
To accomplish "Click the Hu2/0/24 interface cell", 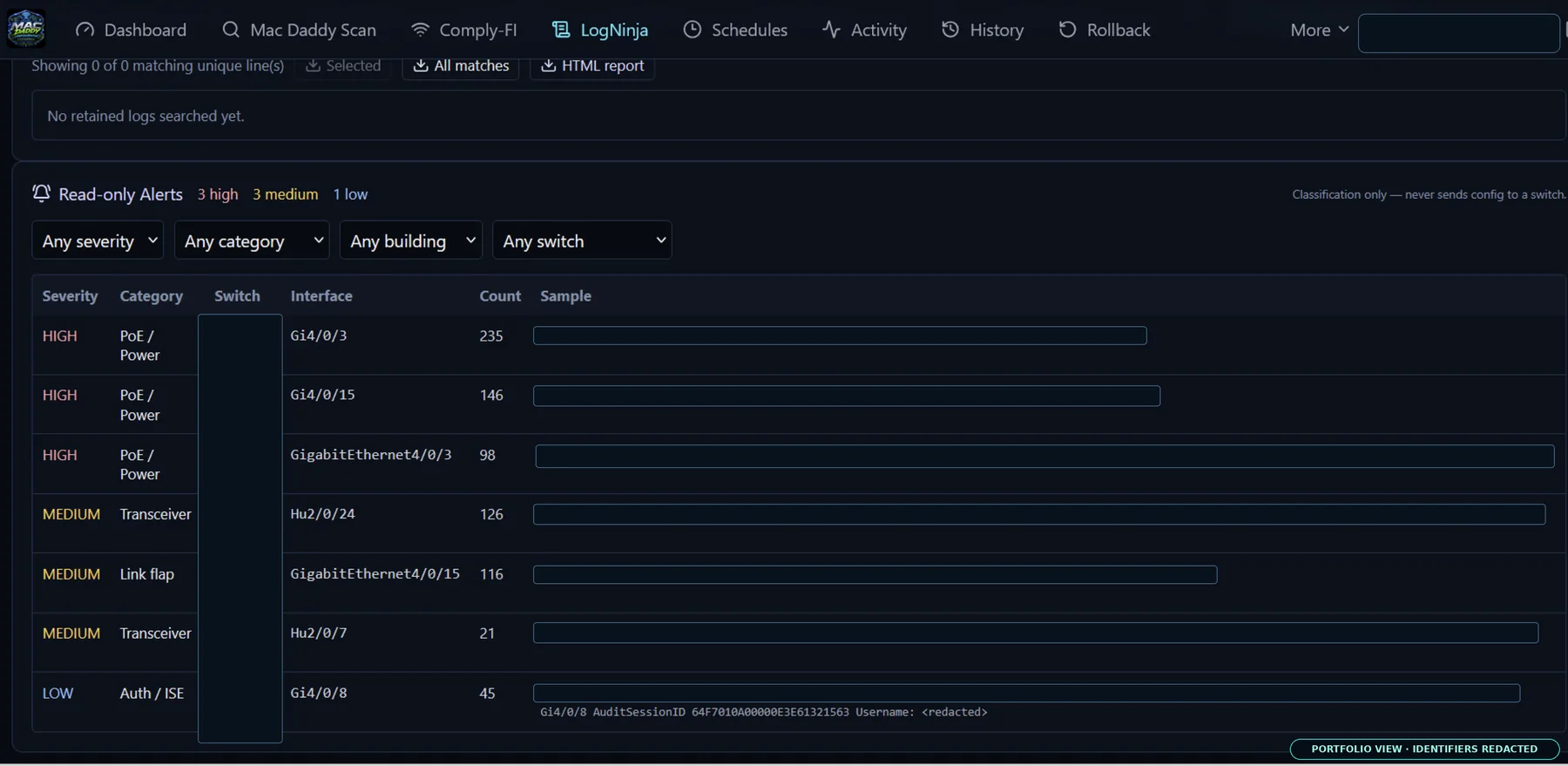I will (x=322, y=514).
